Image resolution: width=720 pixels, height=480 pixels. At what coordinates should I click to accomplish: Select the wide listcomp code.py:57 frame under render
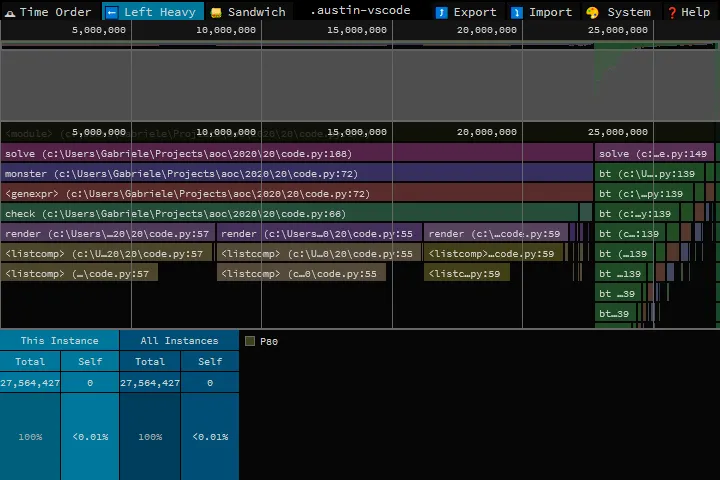[x=107, y=254]
